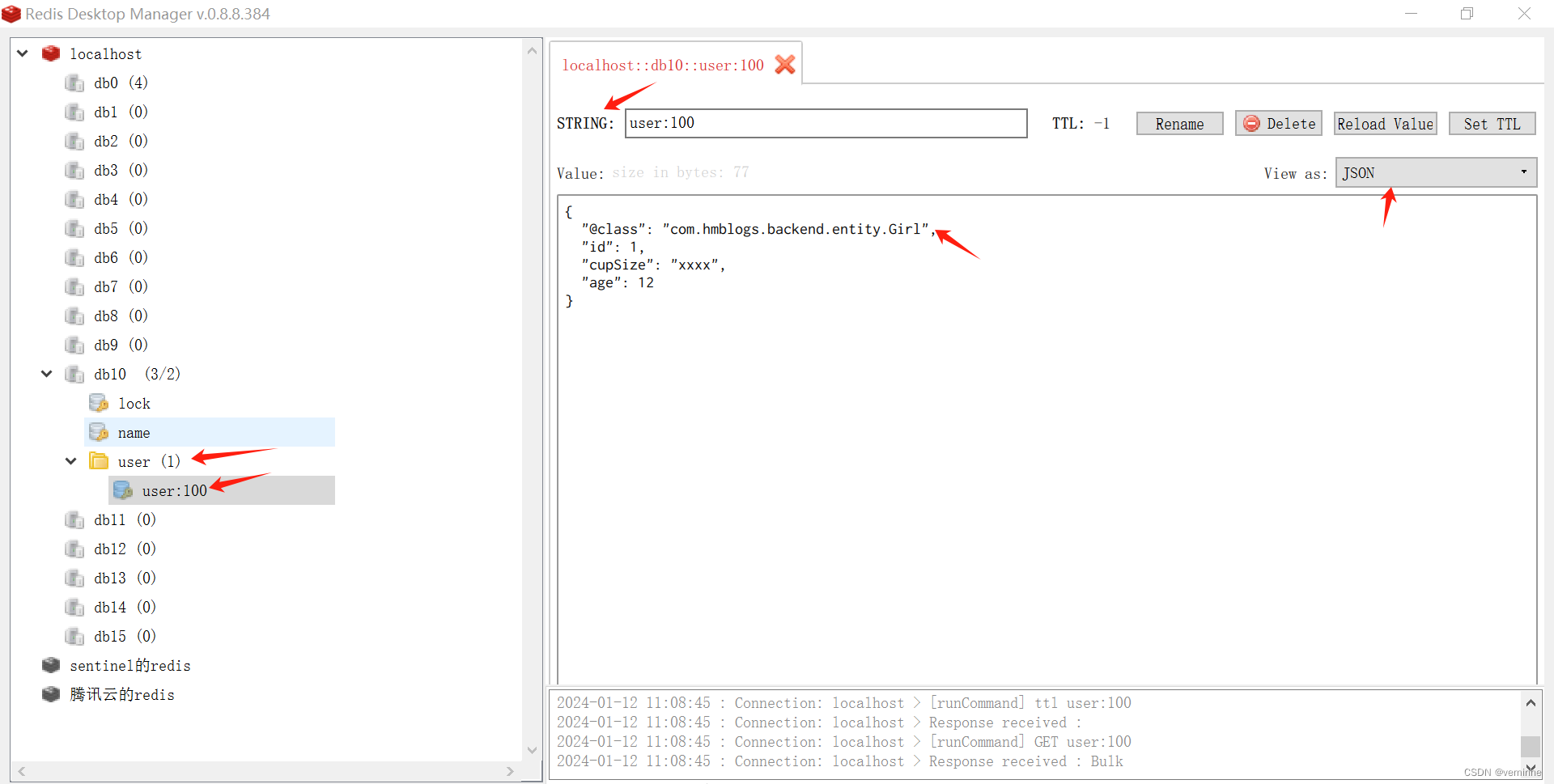Click the 腾讯云的redis connection icon
This screenshot has width=1554, height=784.
(x=51, y=694)
